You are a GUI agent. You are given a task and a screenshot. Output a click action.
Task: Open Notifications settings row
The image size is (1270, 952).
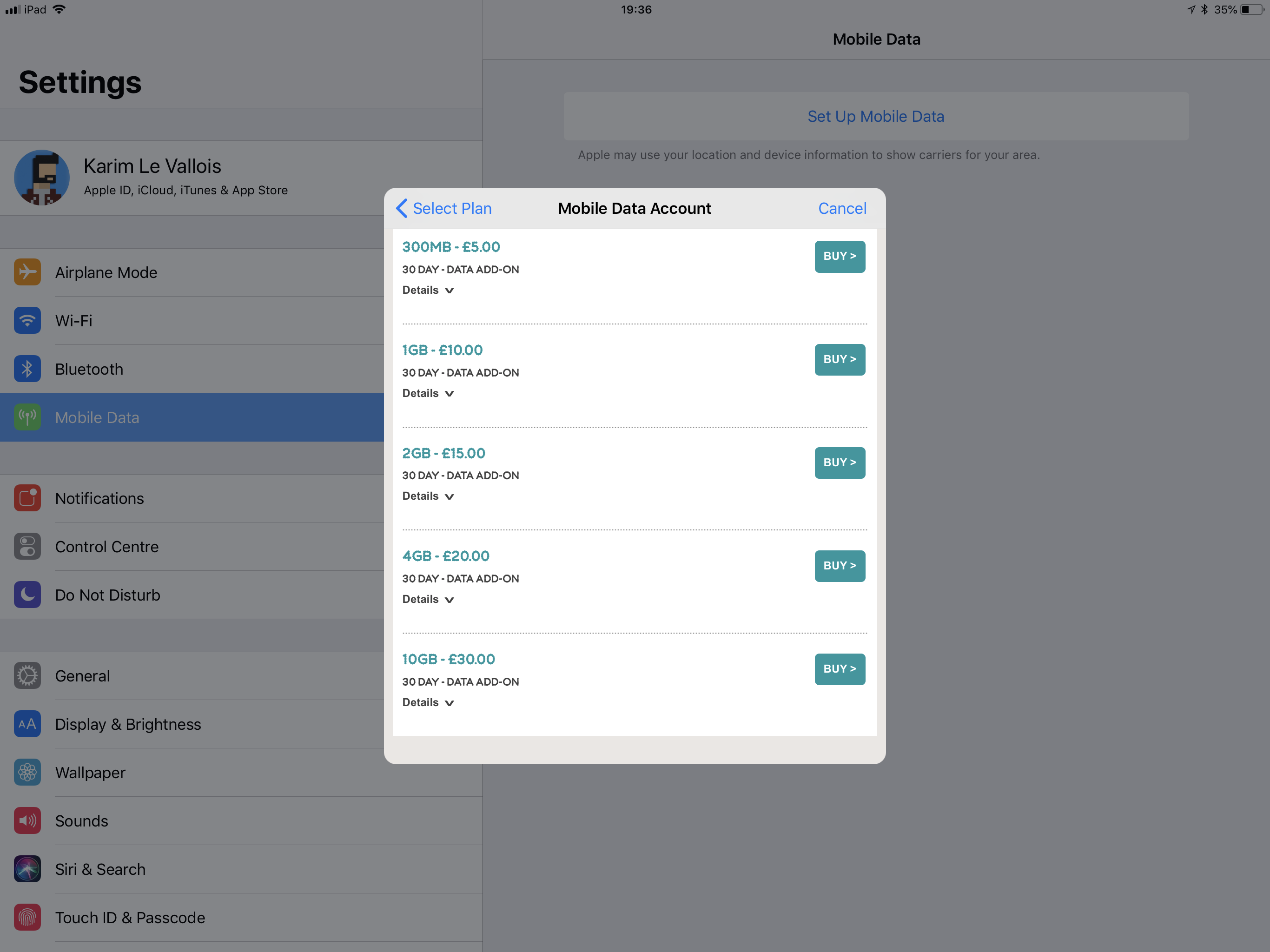tap(192, 498)
